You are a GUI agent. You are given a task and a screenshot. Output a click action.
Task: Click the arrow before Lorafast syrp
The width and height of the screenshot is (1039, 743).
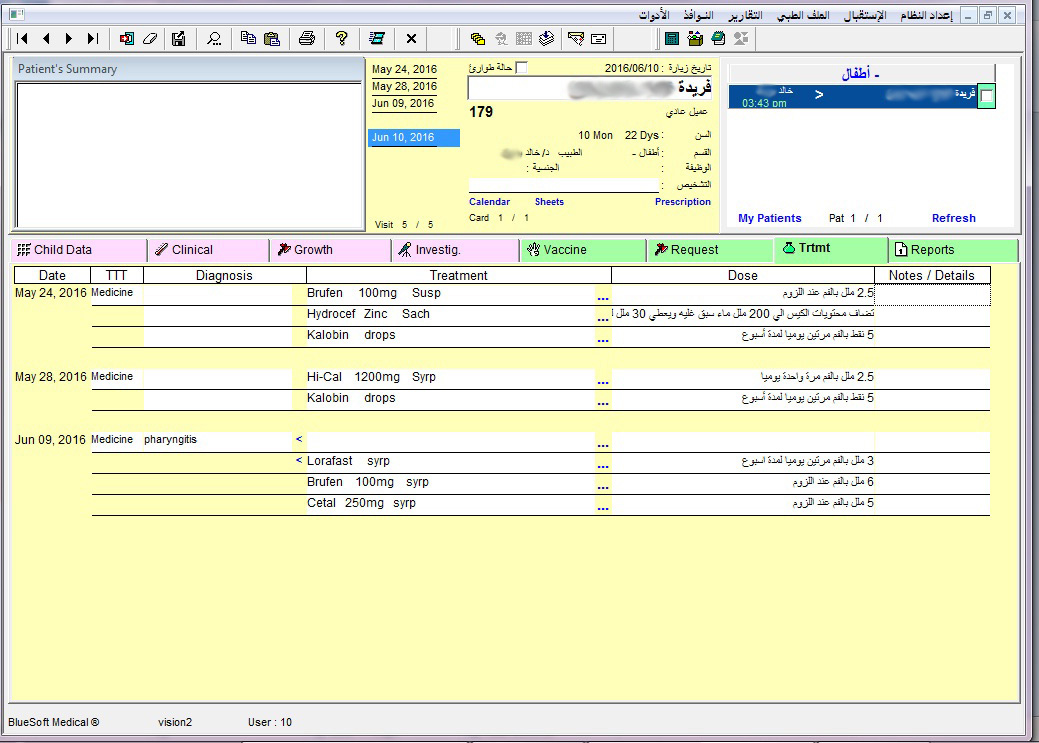(x=299, y=460)
